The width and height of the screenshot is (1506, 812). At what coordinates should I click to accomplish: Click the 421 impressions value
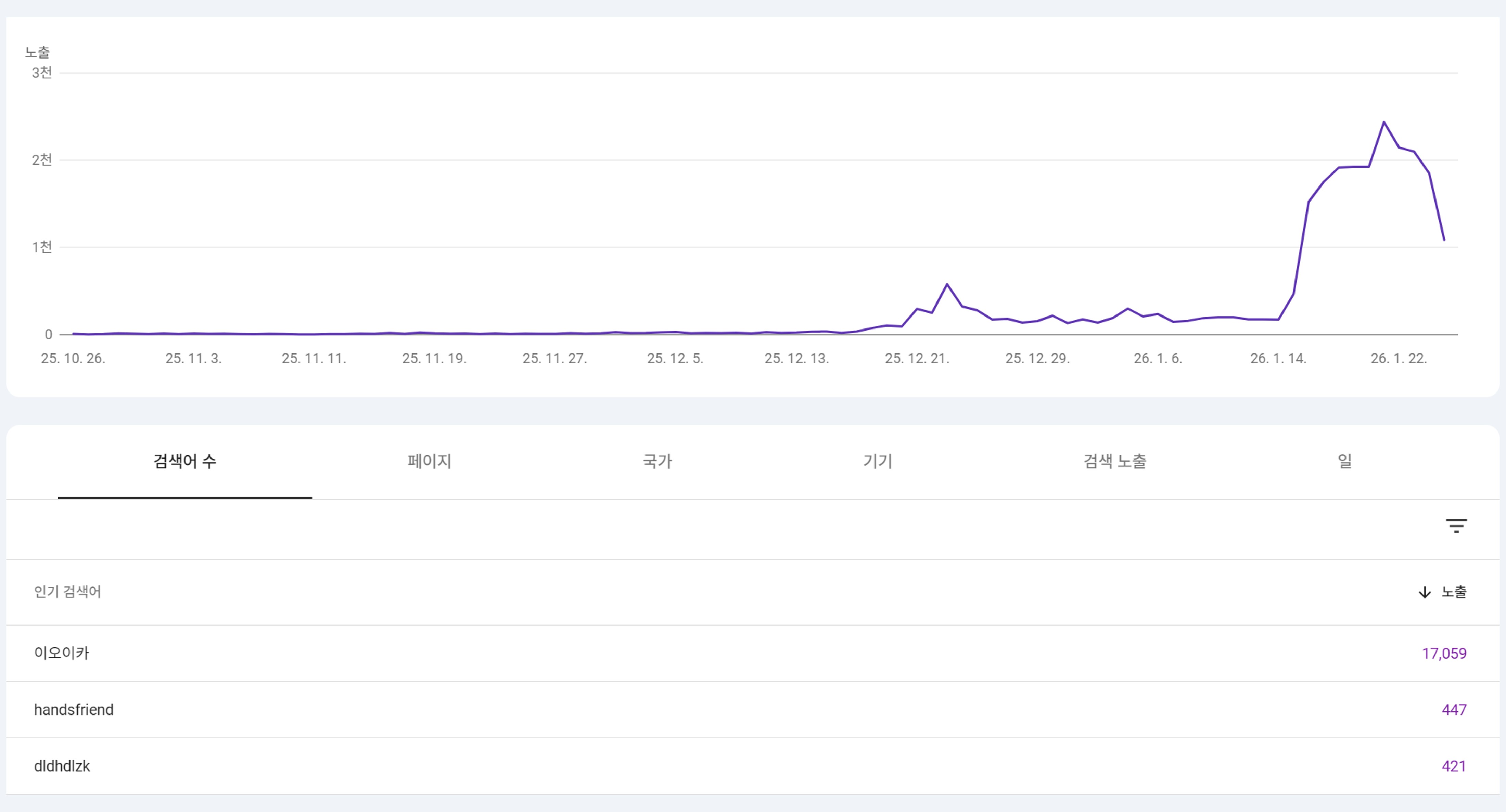[1453, 766]
